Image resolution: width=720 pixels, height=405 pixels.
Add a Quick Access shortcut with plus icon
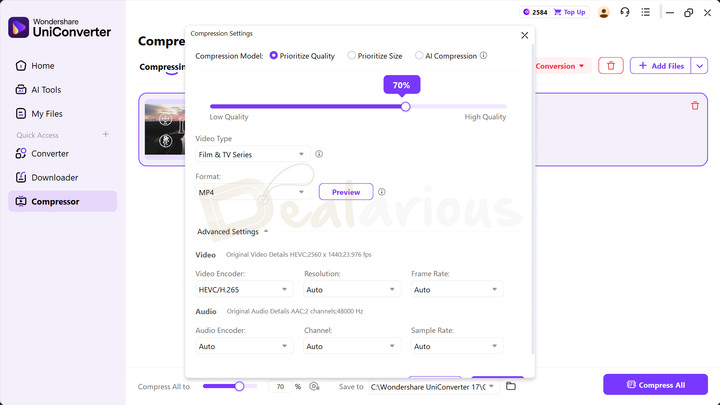click(x=106, y=135)
